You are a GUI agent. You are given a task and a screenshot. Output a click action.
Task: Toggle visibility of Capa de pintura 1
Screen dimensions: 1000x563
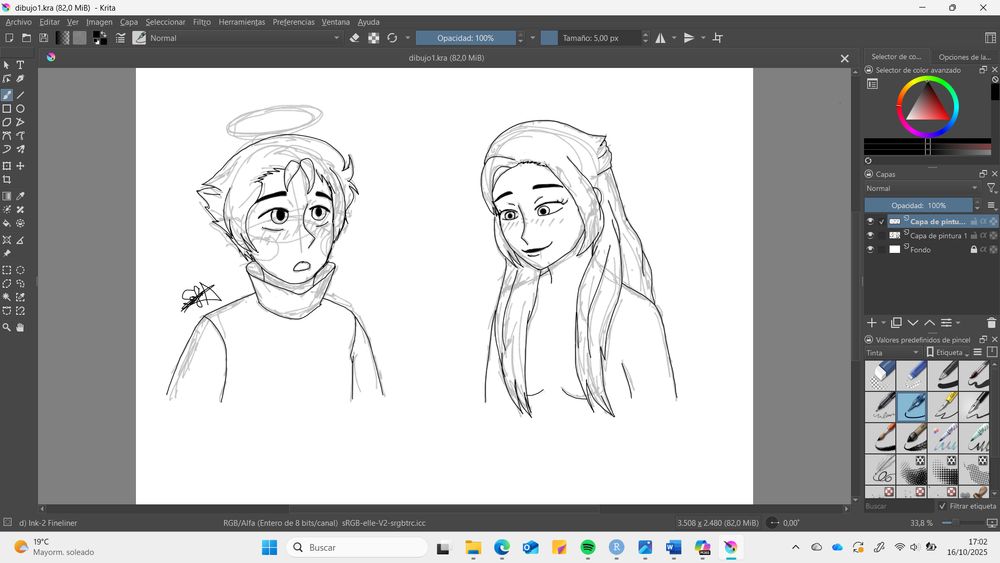point(870,235)
